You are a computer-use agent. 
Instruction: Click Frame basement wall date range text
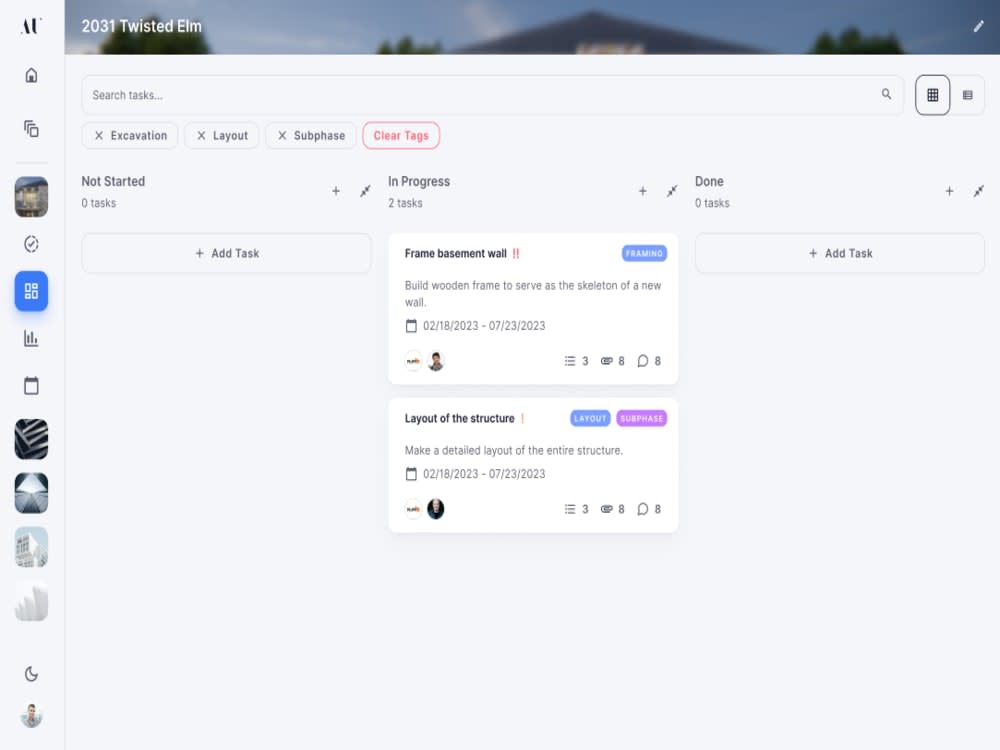coord(484,326)
